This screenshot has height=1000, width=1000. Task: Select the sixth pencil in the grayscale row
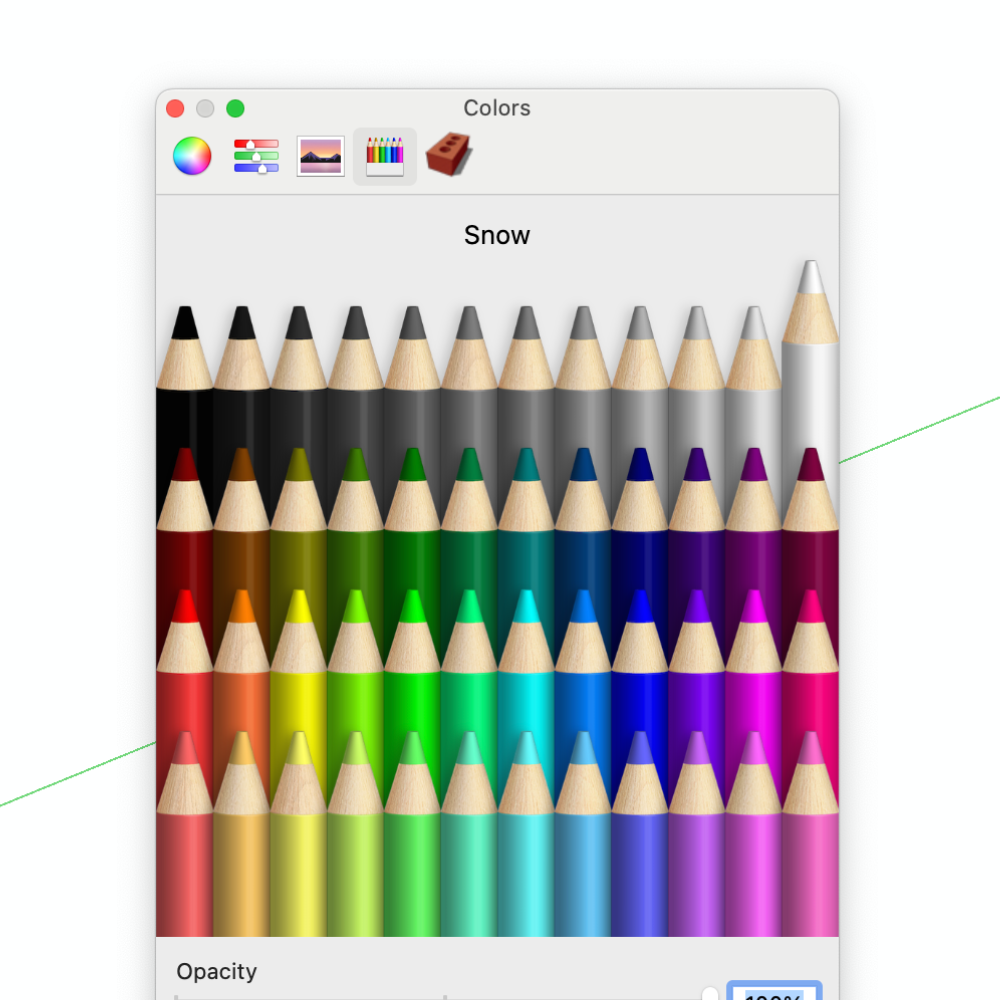tap(469, 376)
